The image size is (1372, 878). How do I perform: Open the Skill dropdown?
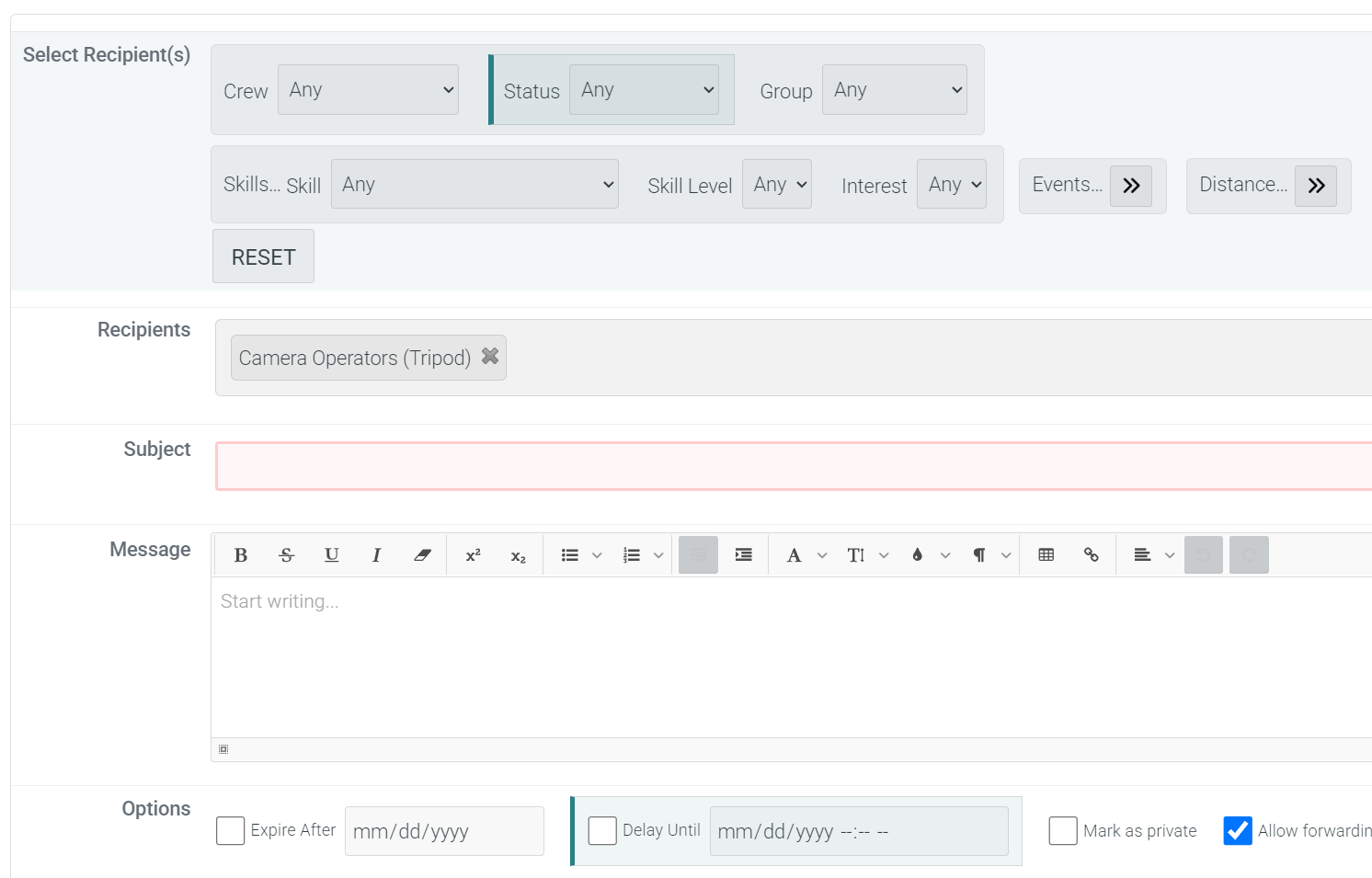click(x=474, y=184)
